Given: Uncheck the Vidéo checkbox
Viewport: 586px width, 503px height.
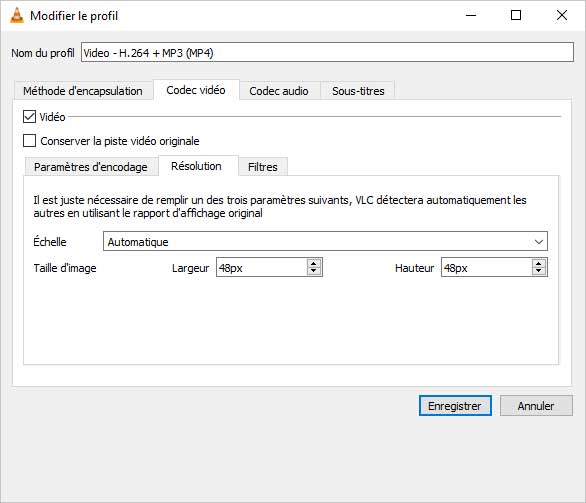Looking at the screenshot, I should (x=30, y=117).
